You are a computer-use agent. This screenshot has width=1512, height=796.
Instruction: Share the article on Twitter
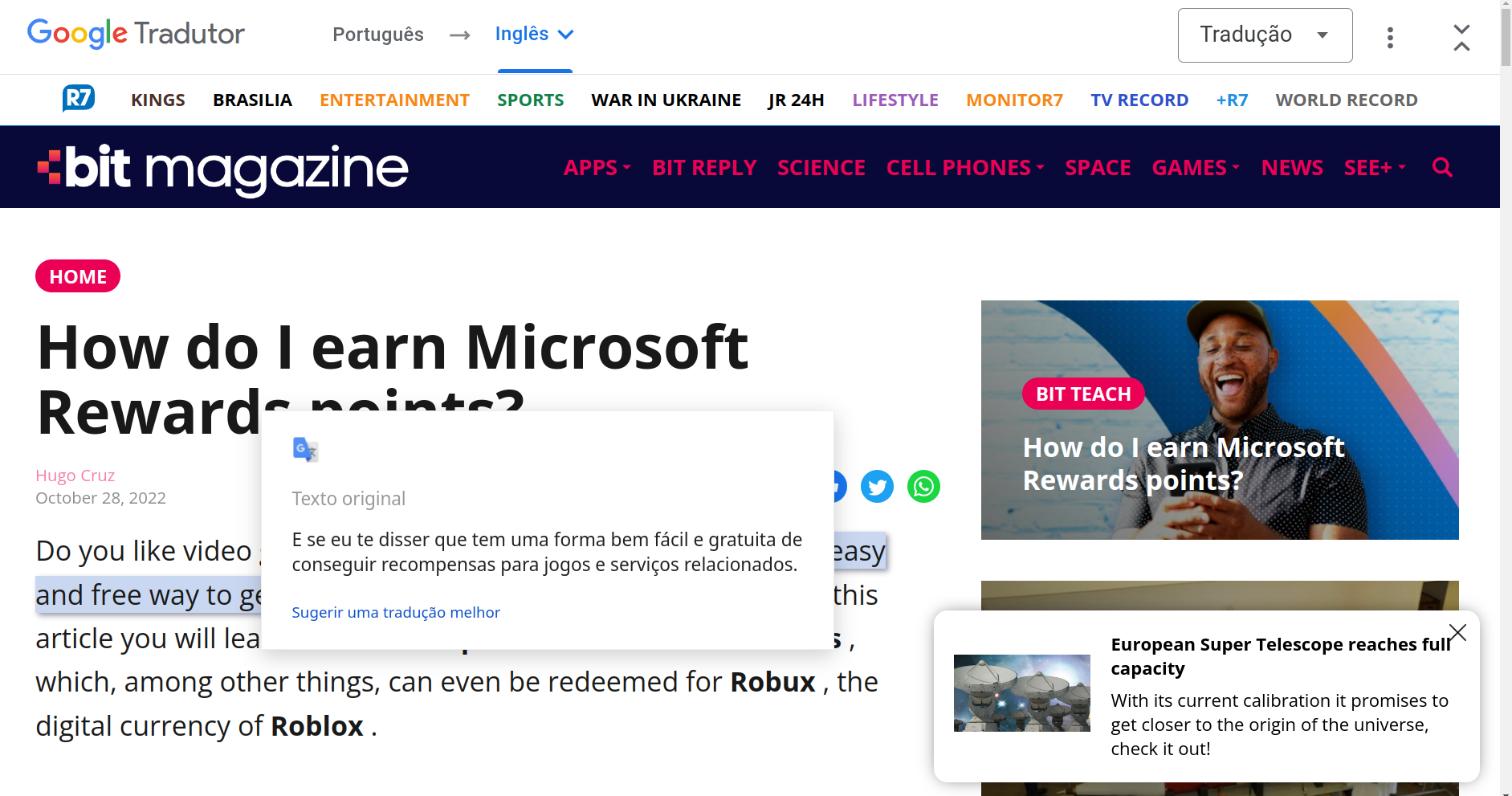pyautogui.click(x=877, y=486)
